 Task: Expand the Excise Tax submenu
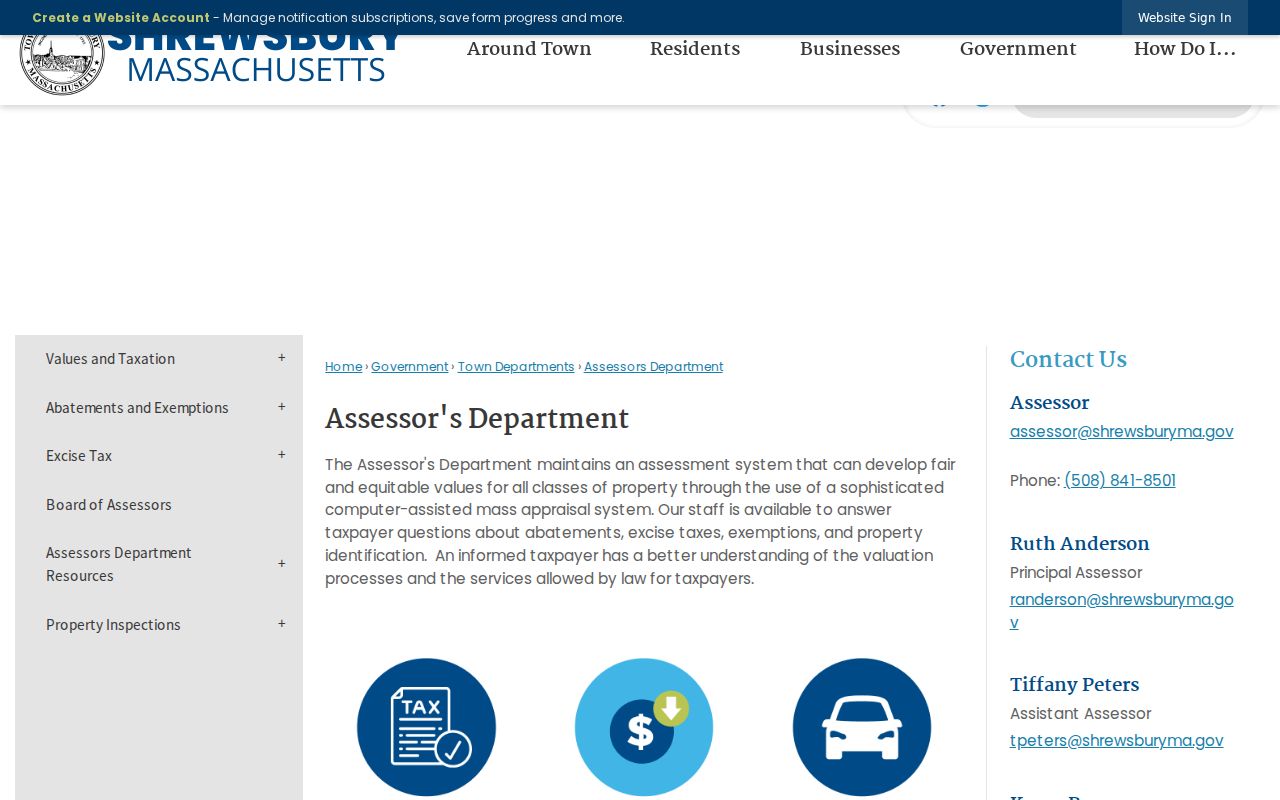282,455
